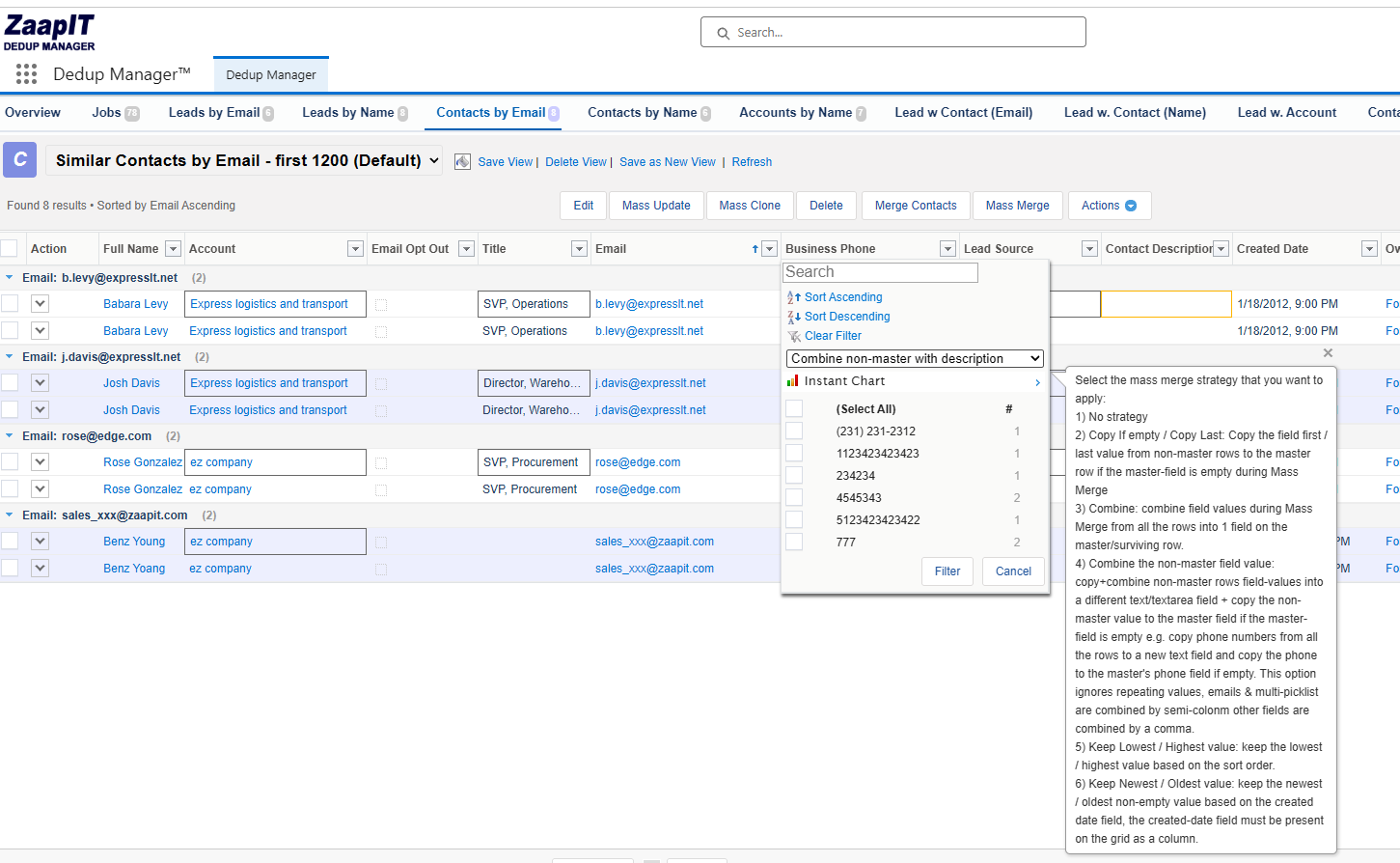Image resolution: width=1400 pixels, height=863 pixels.
Task: Click the Refresh link
Action: coord(752,162)
